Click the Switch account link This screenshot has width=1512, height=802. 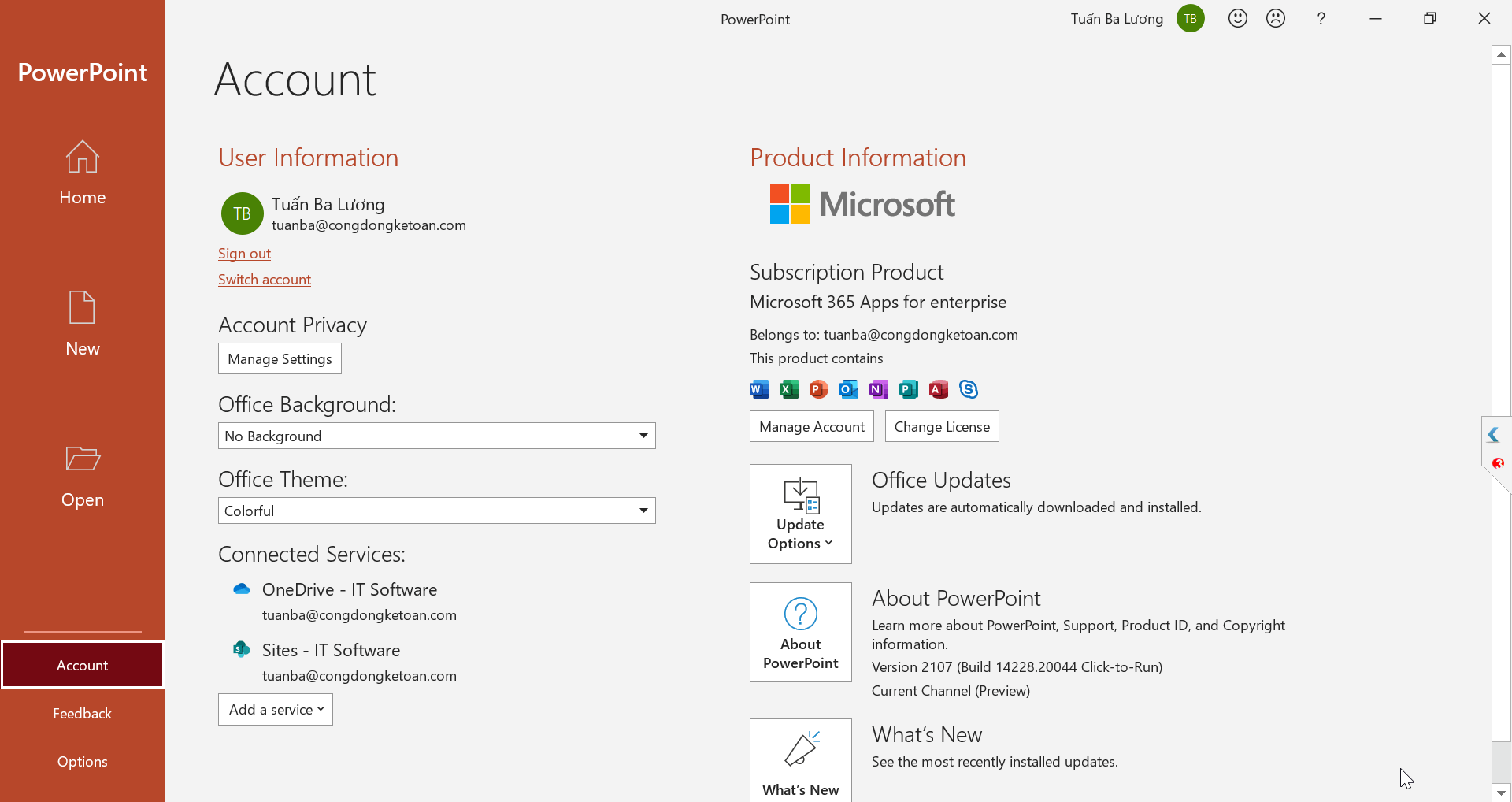265,280
